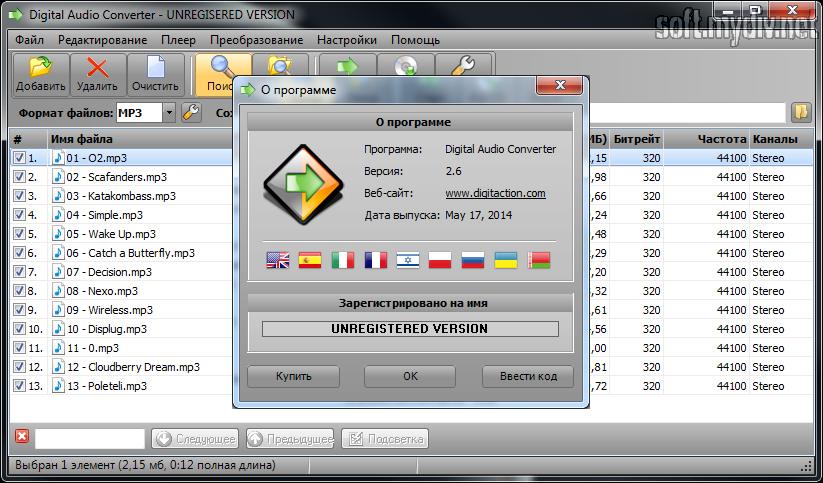Uncheck the checkbox for 01 - O2.mp3

click(x=19, y=158)
